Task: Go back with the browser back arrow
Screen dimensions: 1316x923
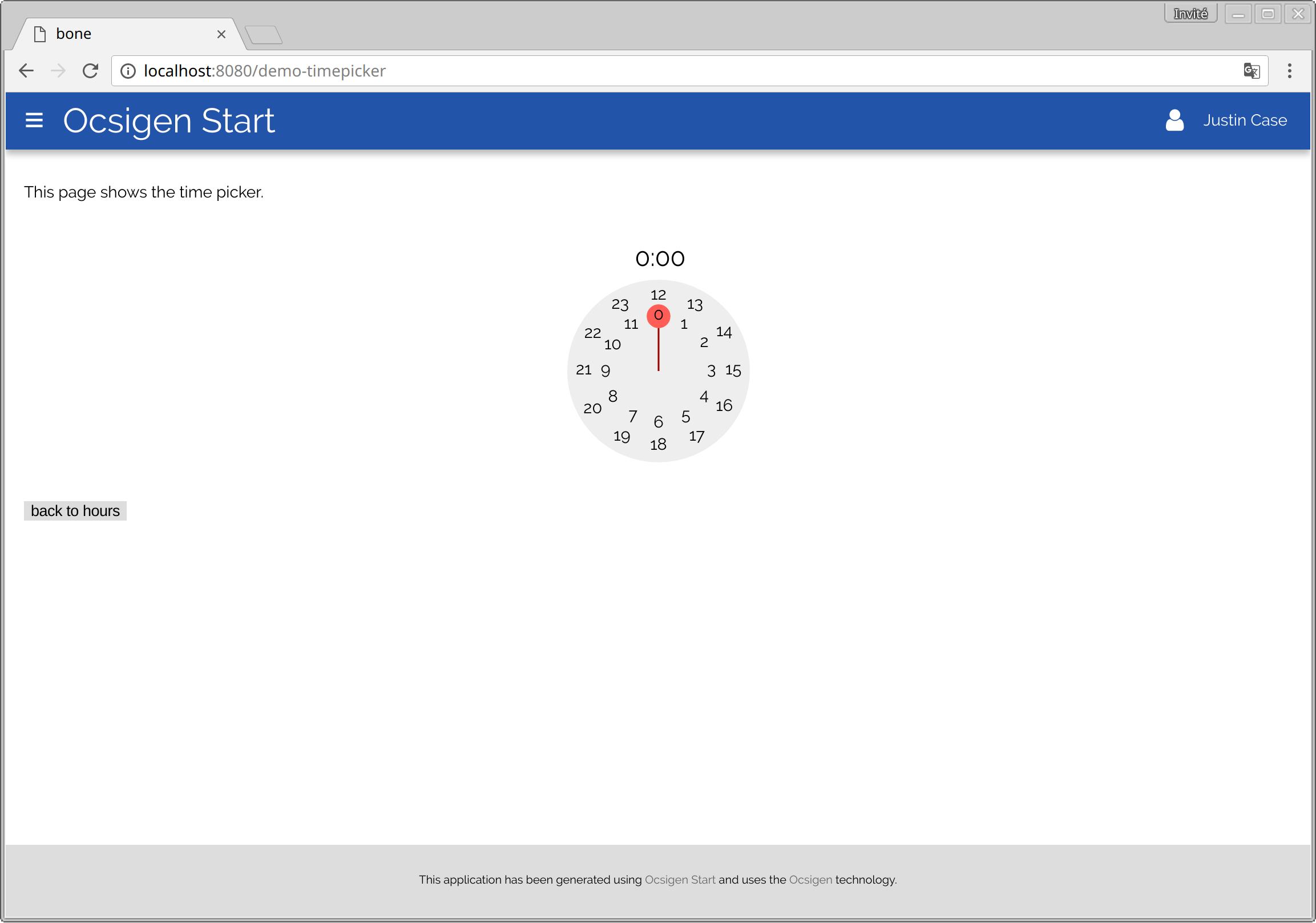Action: click(x=26, y=71)
